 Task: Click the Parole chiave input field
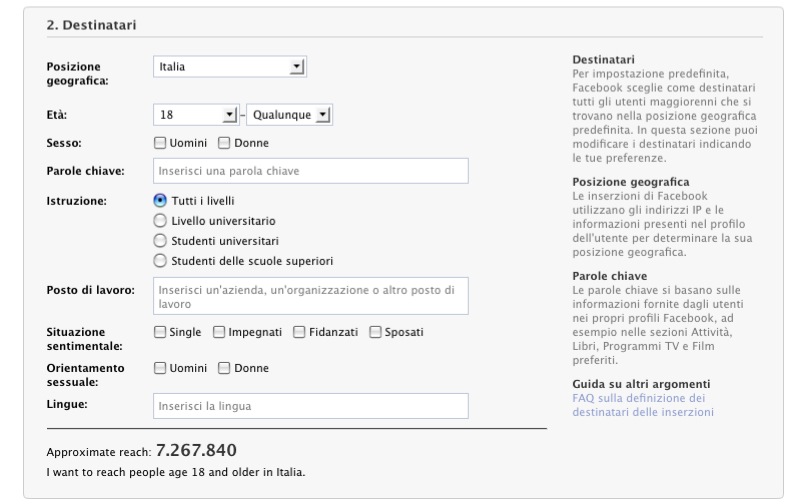[x=310, y=171]
